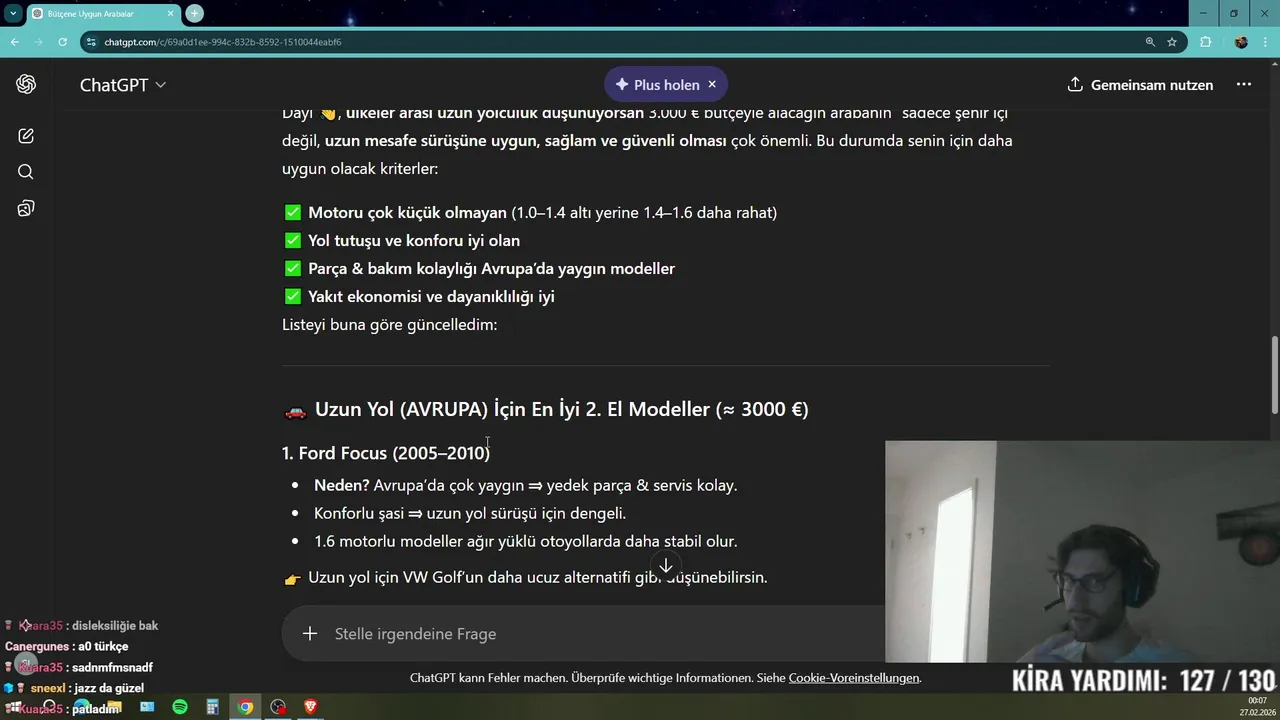
Task: Click Yol tutuşu ve konforu iyi olan line
Action: coord(402,240)
